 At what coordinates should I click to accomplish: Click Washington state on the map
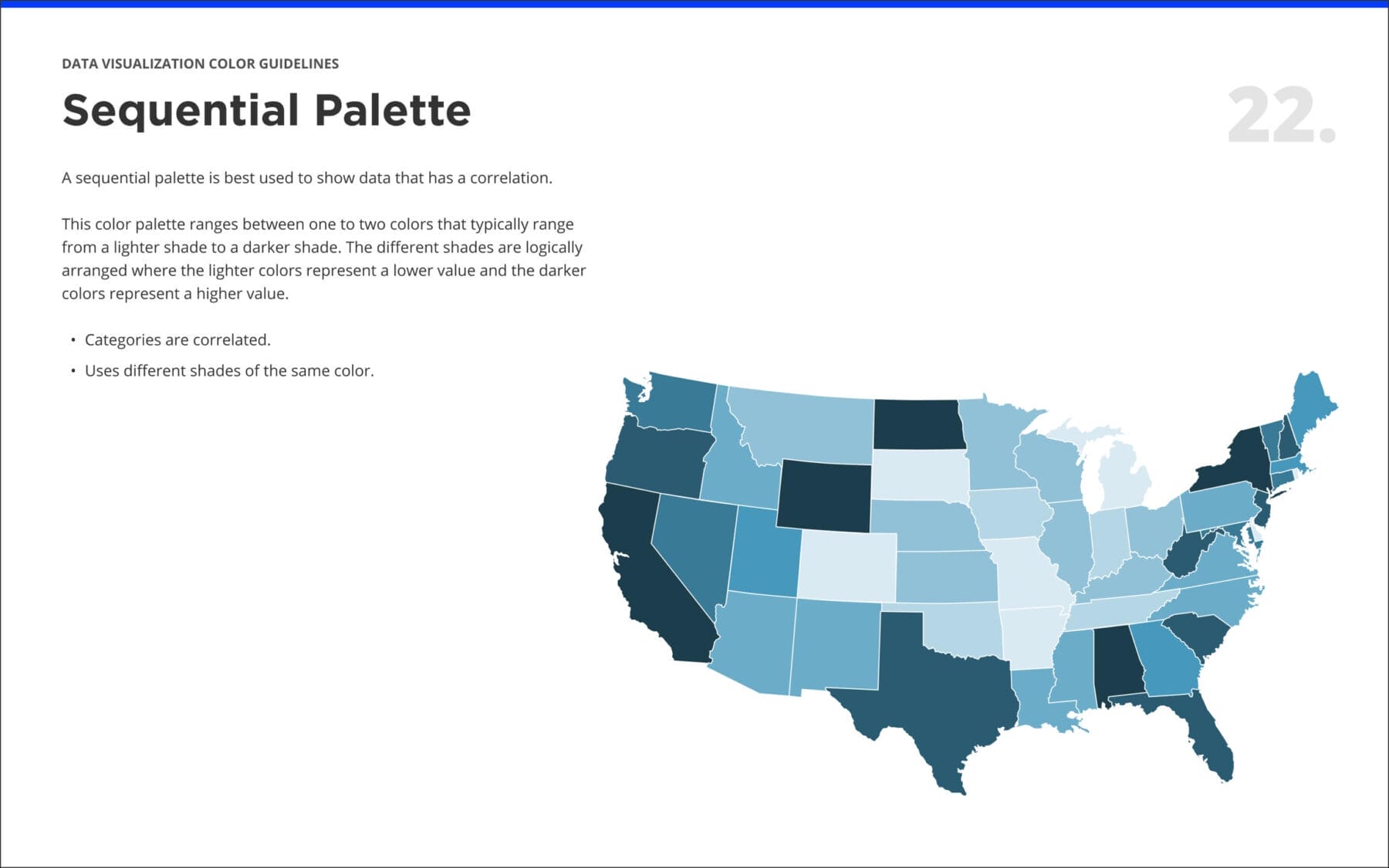coord(679,401)
